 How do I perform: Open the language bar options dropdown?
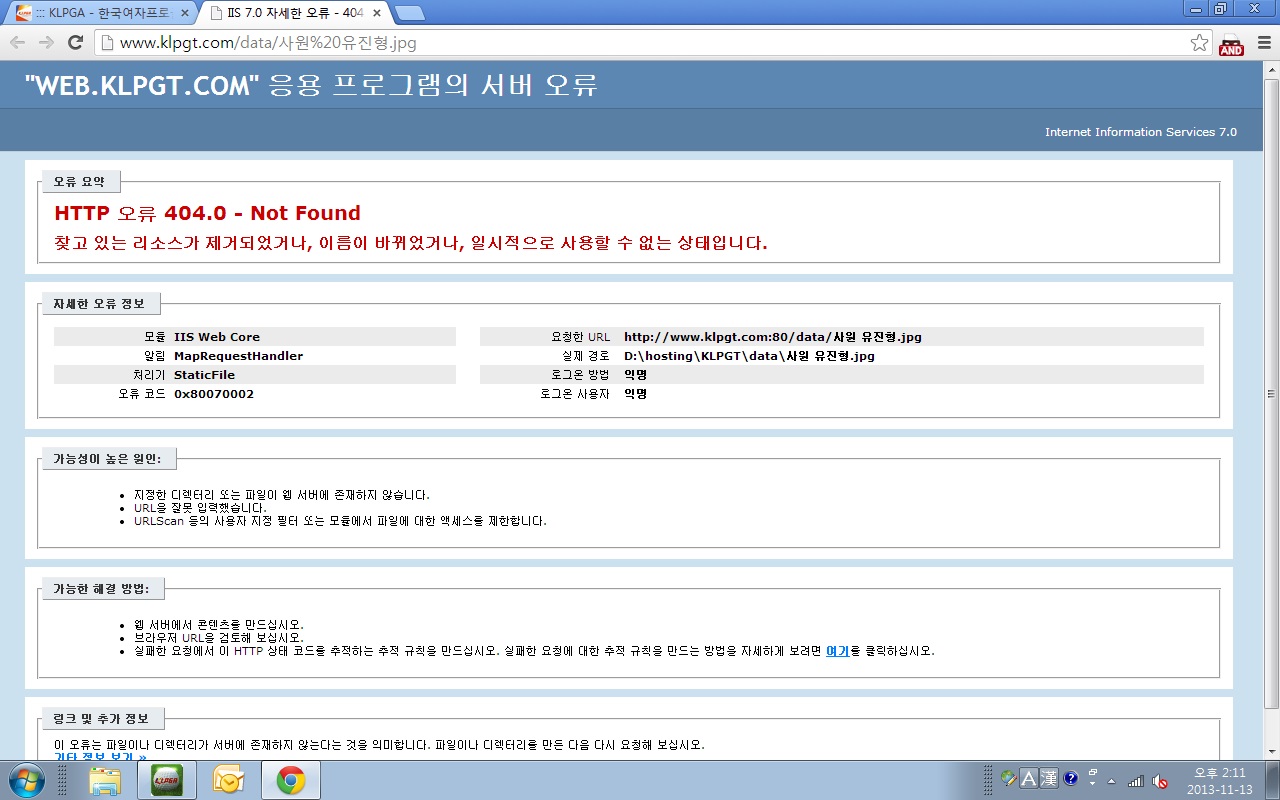click(x=1092, y=785)
